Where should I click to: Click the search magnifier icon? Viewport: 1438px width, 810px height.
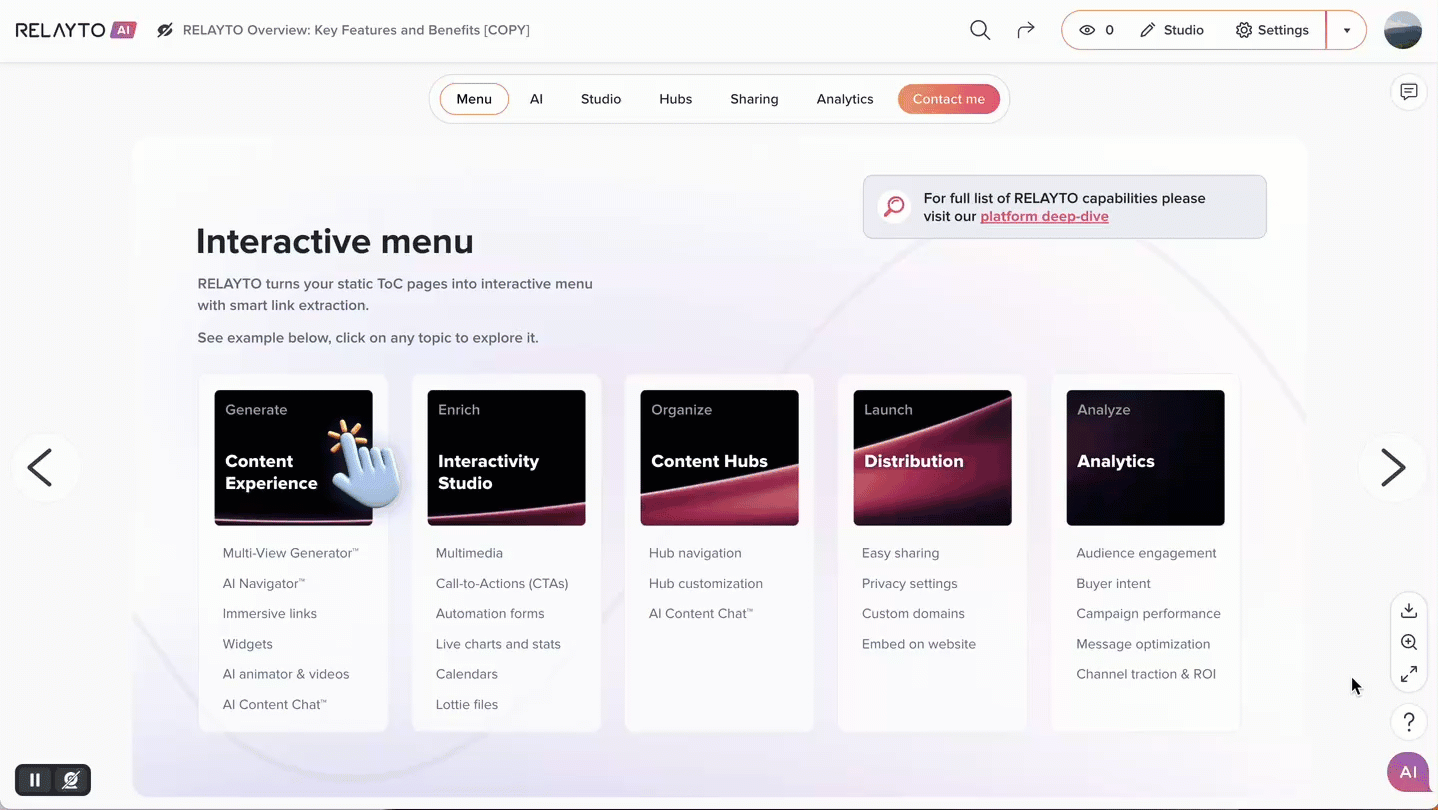980,30
